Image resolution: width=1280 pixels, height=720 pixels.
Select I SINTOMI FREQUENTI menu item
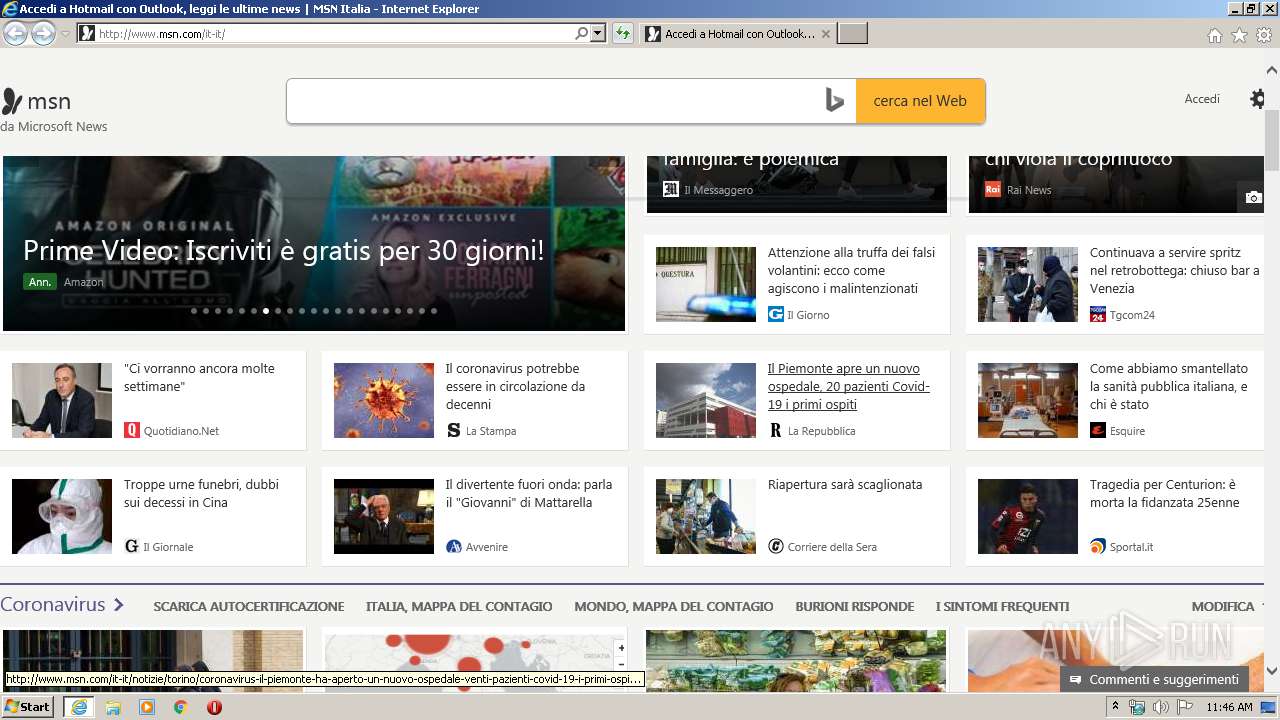click(1002, 606)
